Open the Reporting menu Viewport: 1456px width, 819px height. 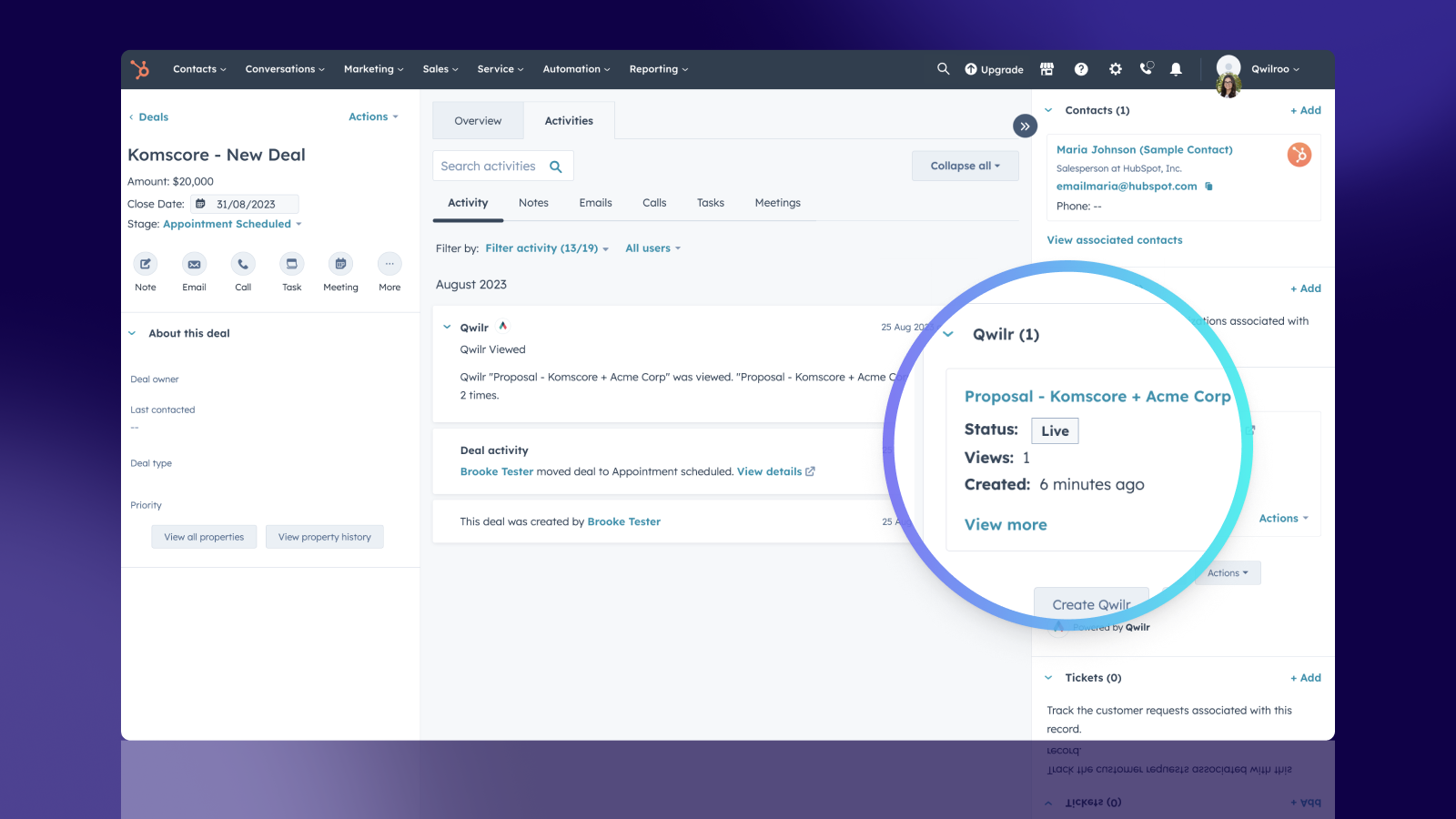click(x=659, y=69)
